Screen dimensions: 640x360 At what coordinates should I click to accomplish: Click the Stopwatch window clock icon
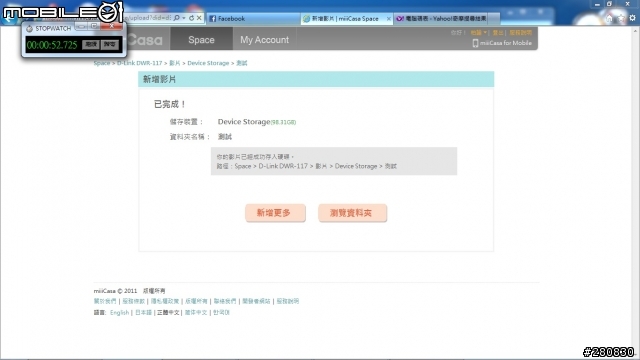pyautogui.click(x=29, y=29)
